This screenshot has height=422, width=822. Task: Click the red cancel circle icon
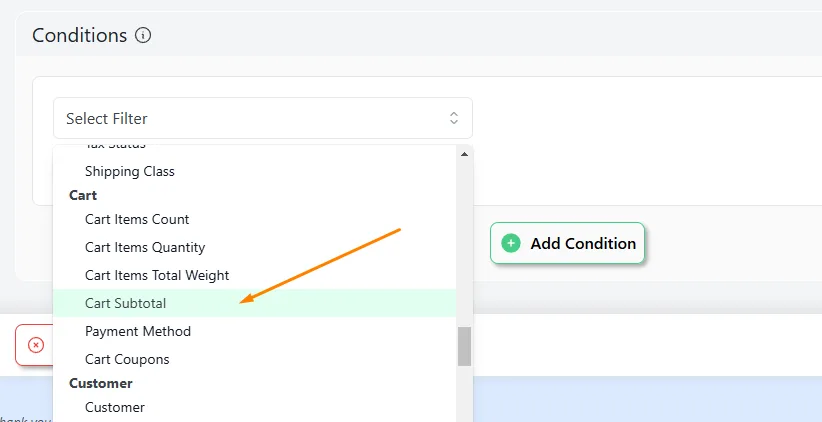(36, 345)
